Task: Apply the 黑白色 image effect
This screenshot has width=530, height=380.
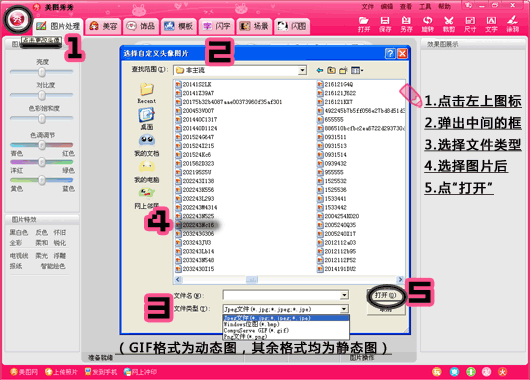Action: (19, 233)
